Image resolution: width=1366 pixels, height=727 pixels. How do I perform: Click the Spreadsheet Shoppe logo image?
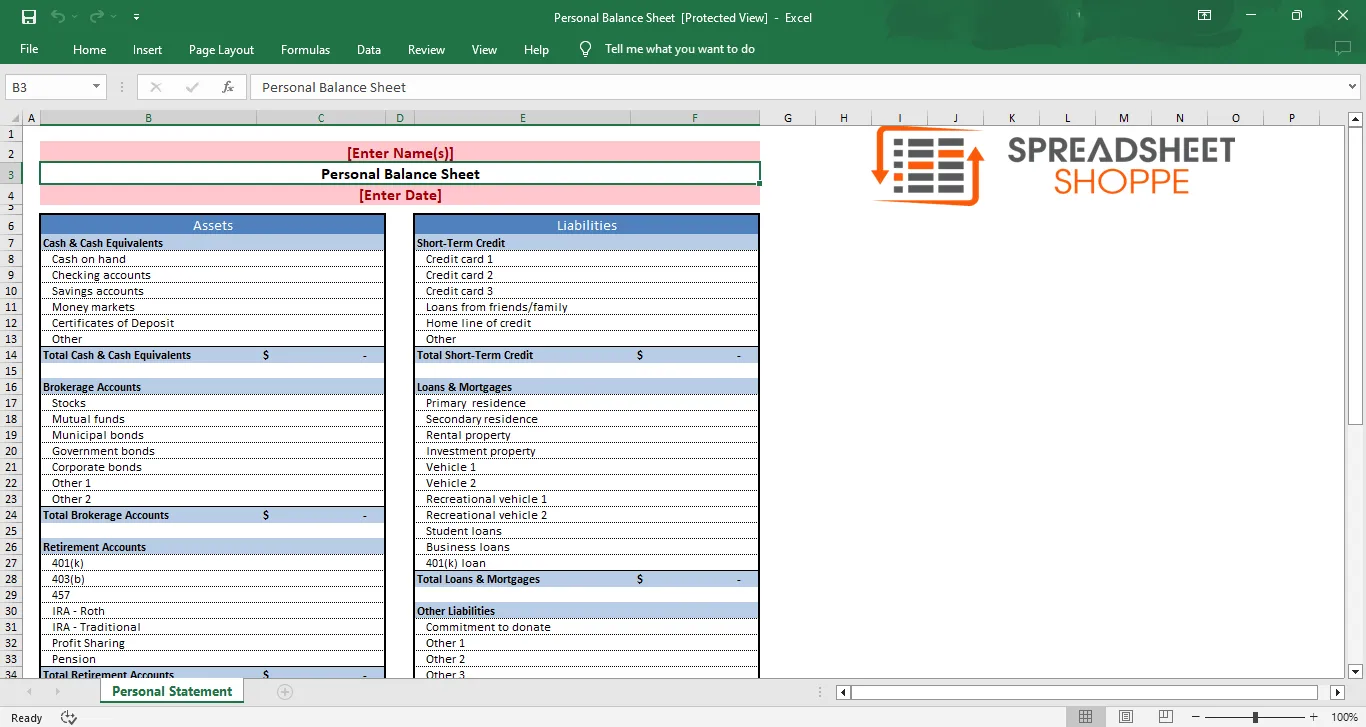[x=1054, y=165]
